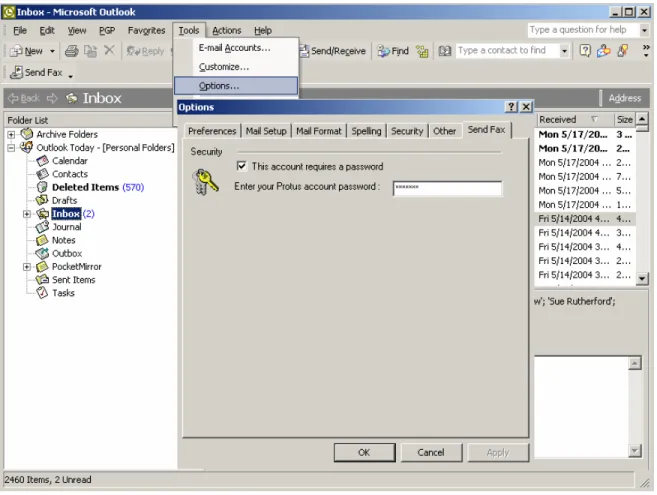Viewport: 657px width, 495px height.
Task: Select the Sent Items folder
Action: tap(73, 280)
